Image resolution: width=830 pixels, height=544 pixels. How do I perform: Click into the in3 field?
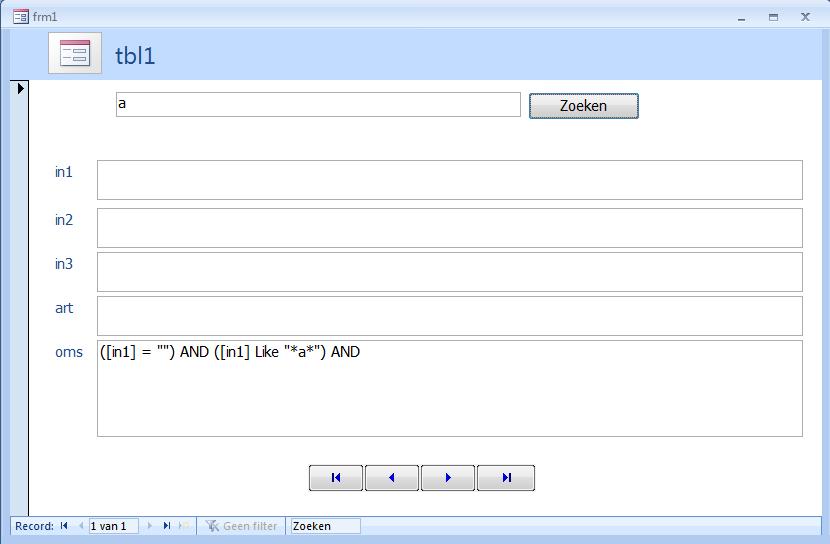(449, 272)
